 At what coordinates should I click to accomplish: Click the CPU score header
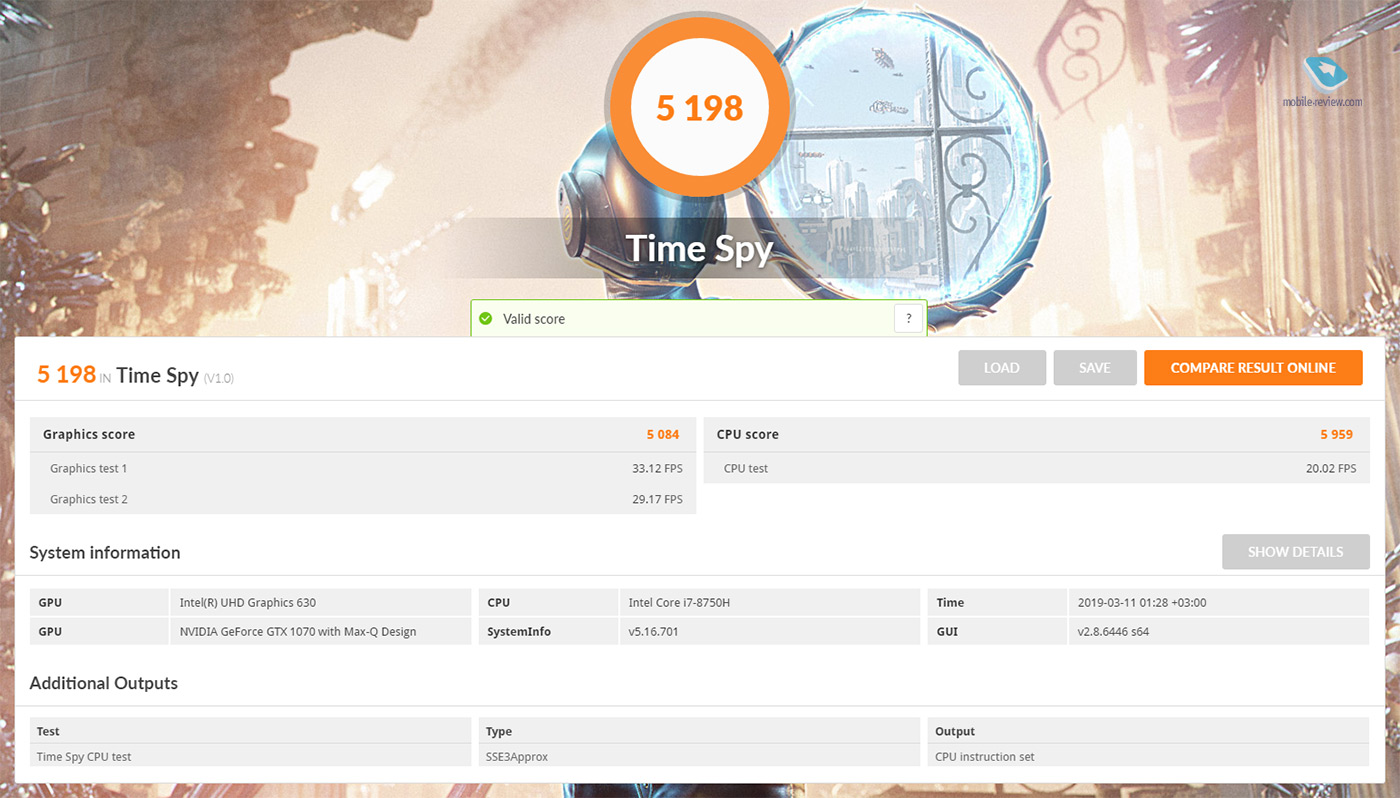pos(747,434)
